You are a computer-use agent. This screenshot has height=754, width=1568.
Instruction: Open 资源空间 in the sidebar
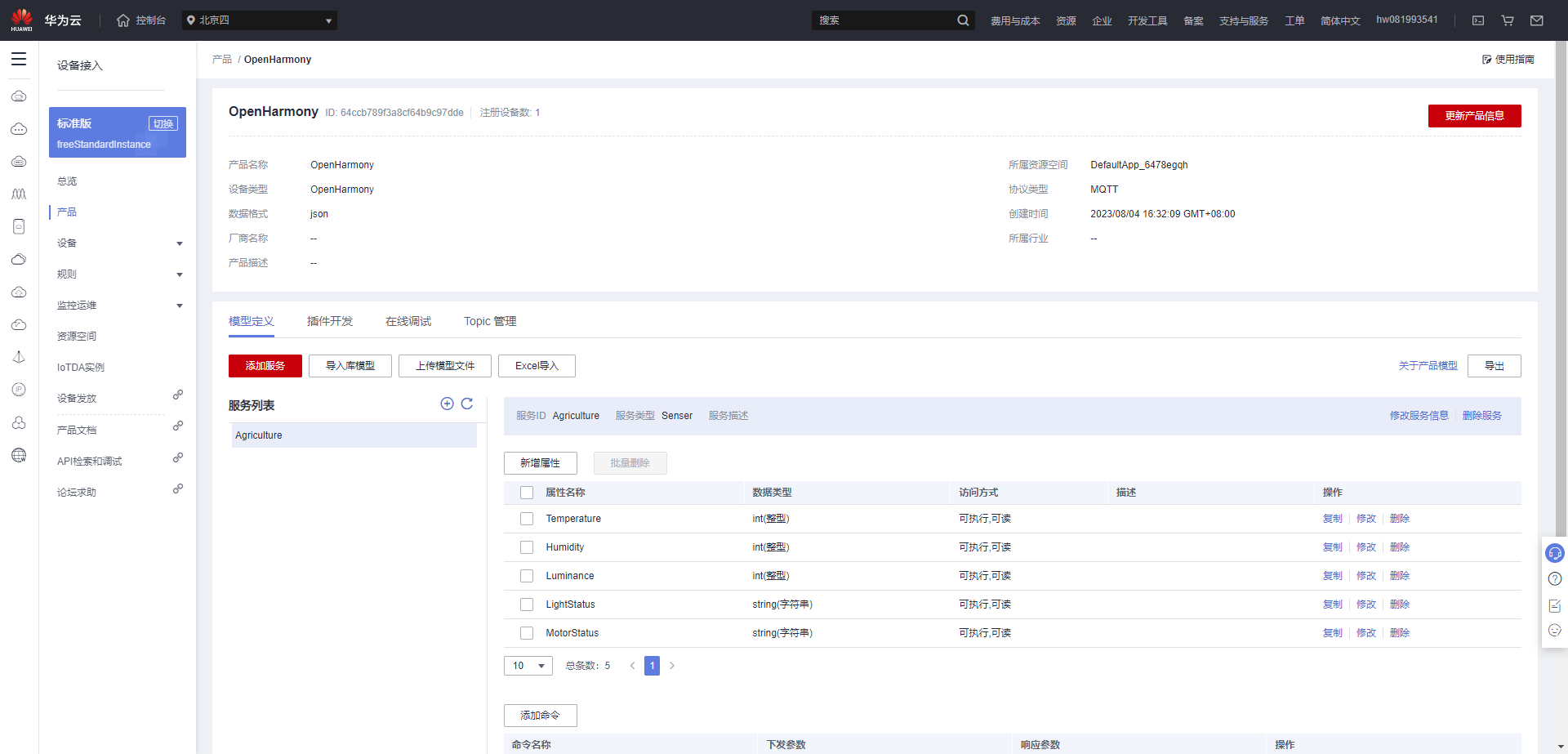(x=77, y=337)
